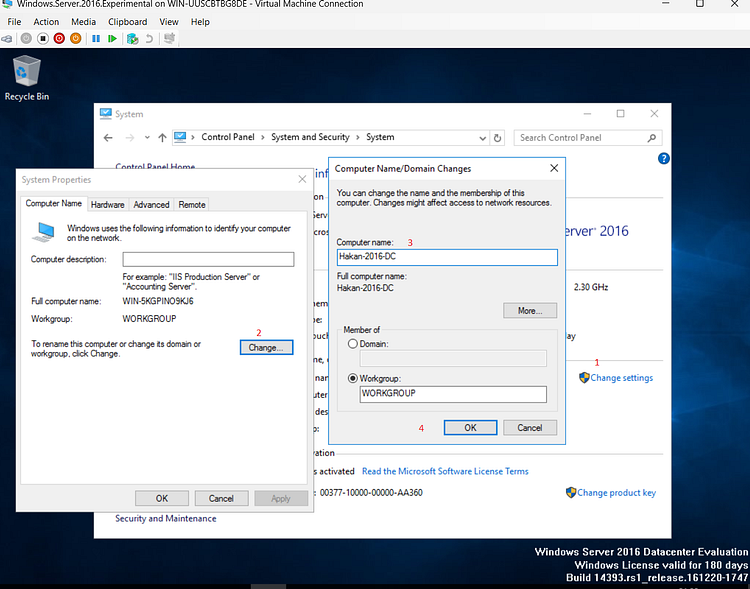750x589 pixels.
Task: Click the refresh icon beside address bar
Action: (x=497, y=138)
